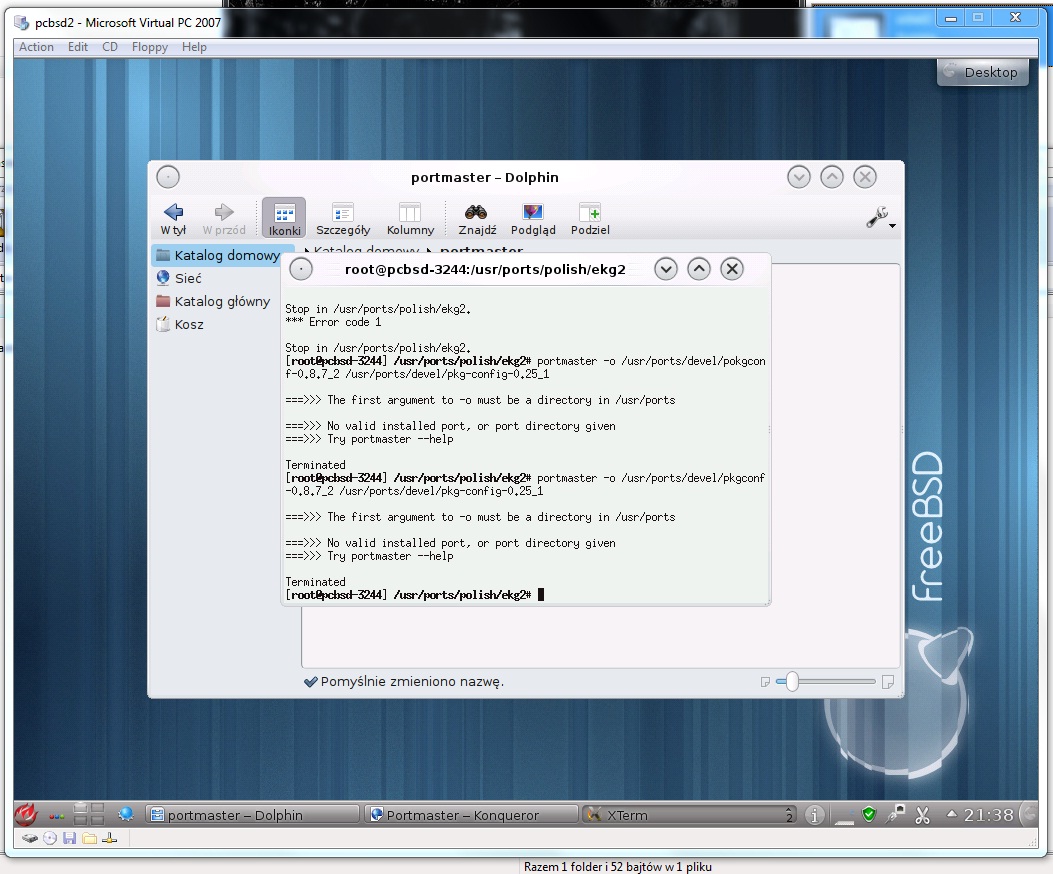Viewport: 1053px width, 874px height.
Task: Click network adapter icon in status bar
Action: (109, 838)
